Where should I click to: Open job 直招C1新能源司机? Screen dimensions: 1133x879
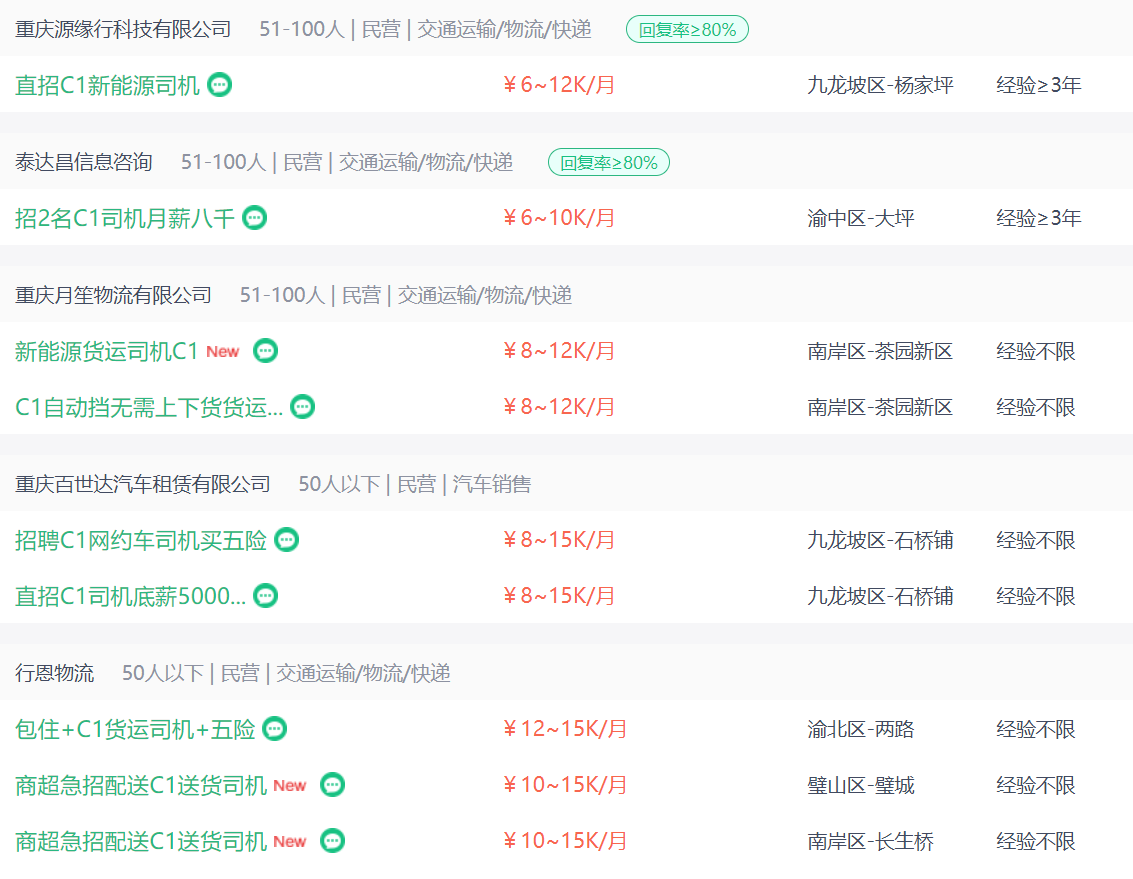click(107, 85)
